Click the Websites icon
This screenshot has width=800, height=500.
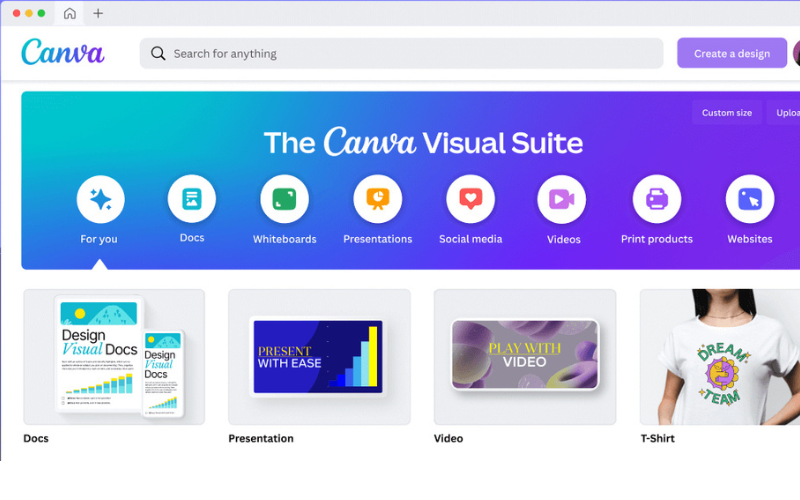pos(749,199)
